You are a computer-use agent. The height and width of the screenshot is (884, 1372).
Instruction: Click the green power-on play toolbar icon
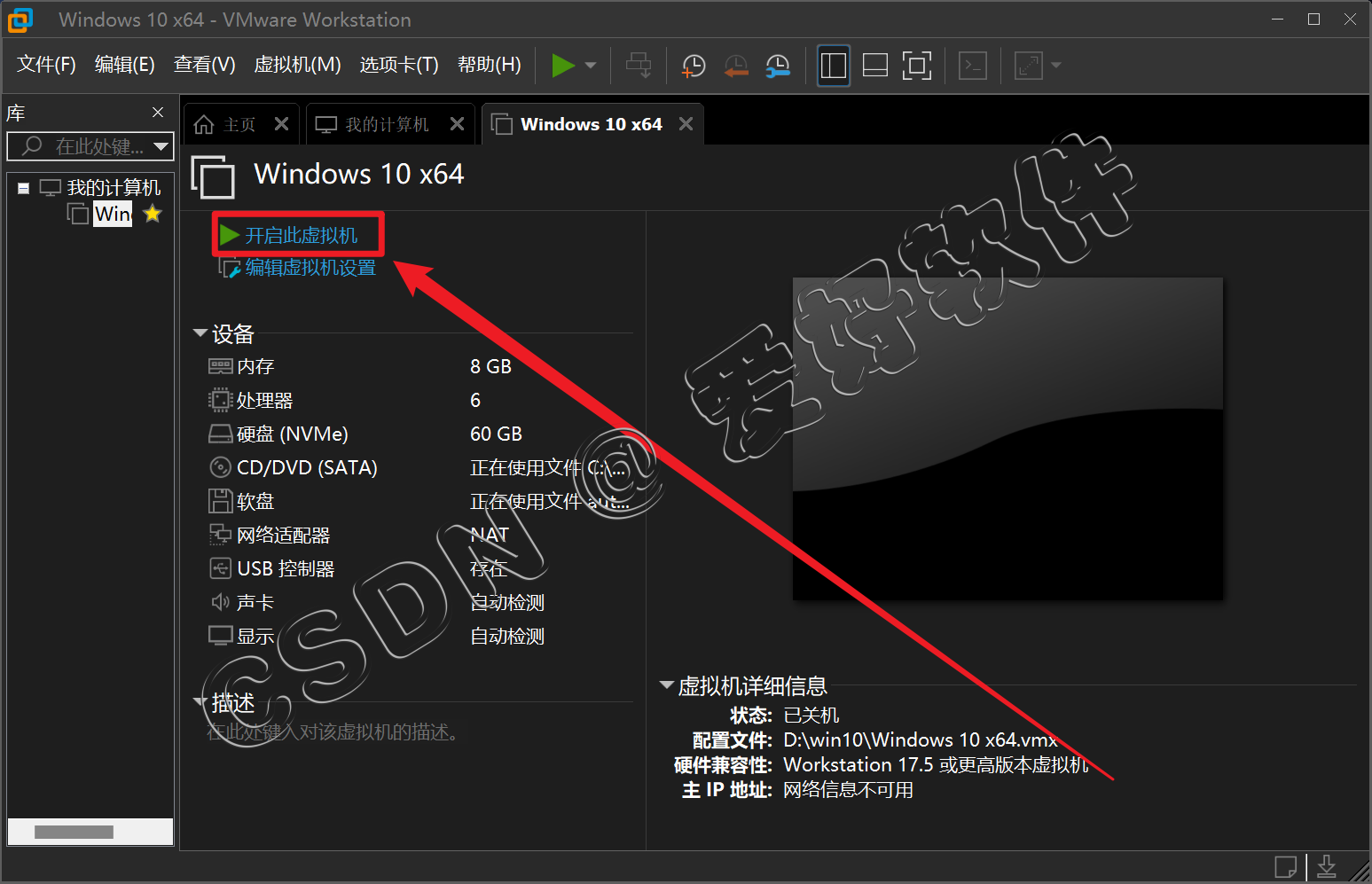pos(563,66)
